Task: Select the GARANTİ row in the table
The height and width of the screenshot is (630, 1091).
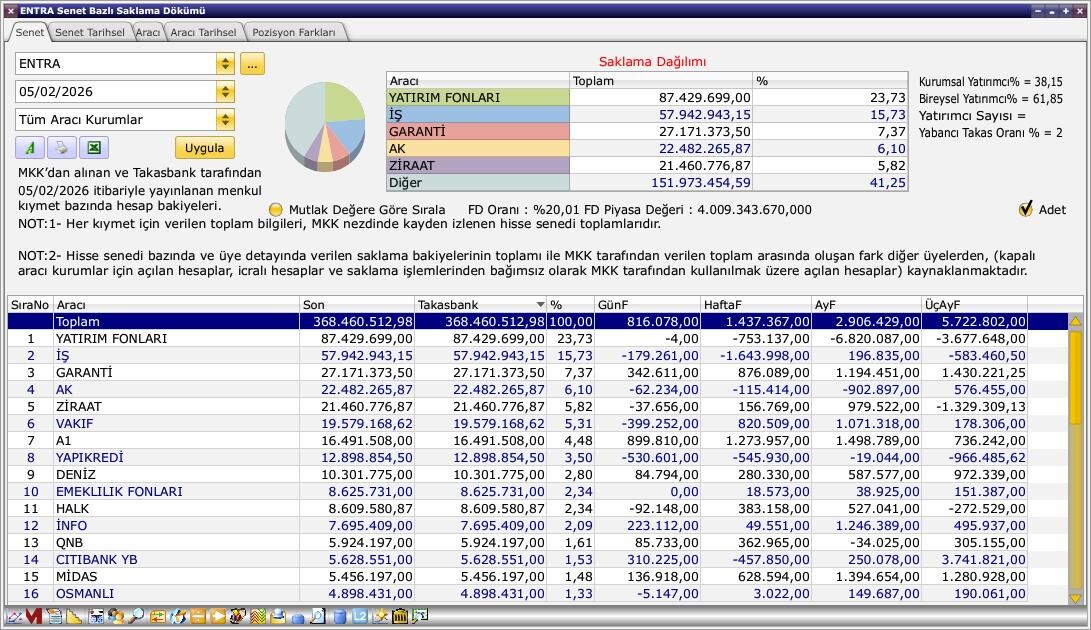Action: 84,372
